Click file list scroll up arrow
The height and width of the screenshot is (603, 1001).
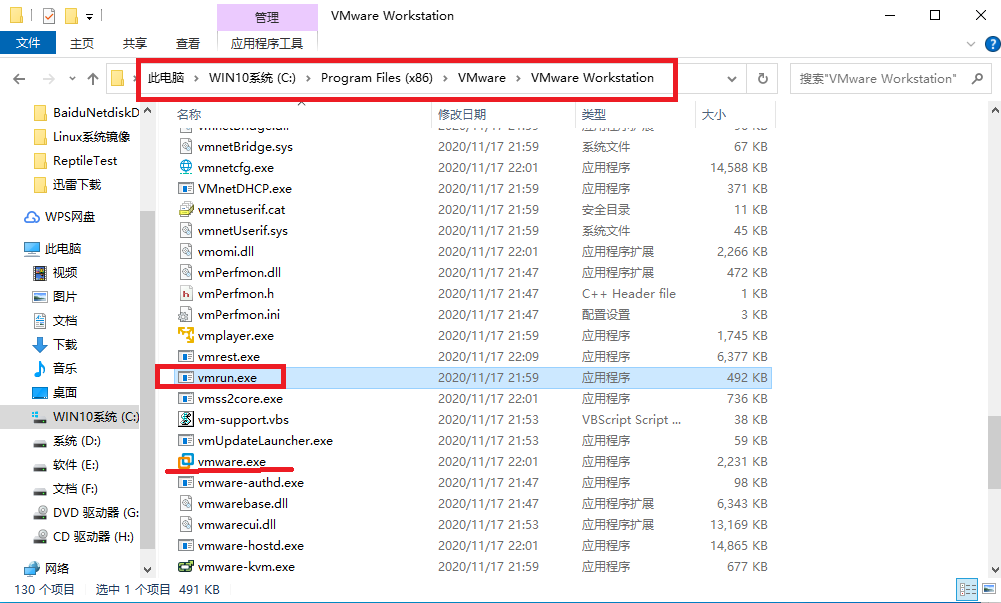[995, 110]
